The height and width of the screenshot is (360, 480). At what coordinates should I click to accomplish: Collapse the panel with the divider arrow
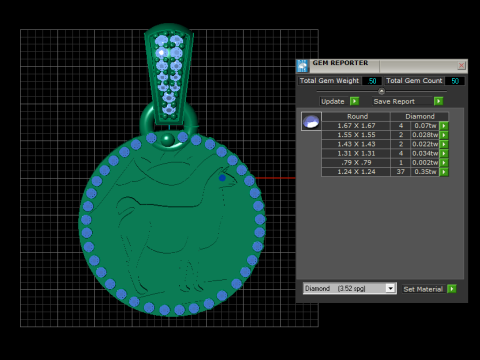pyautogui.click(x=382, y=91)
